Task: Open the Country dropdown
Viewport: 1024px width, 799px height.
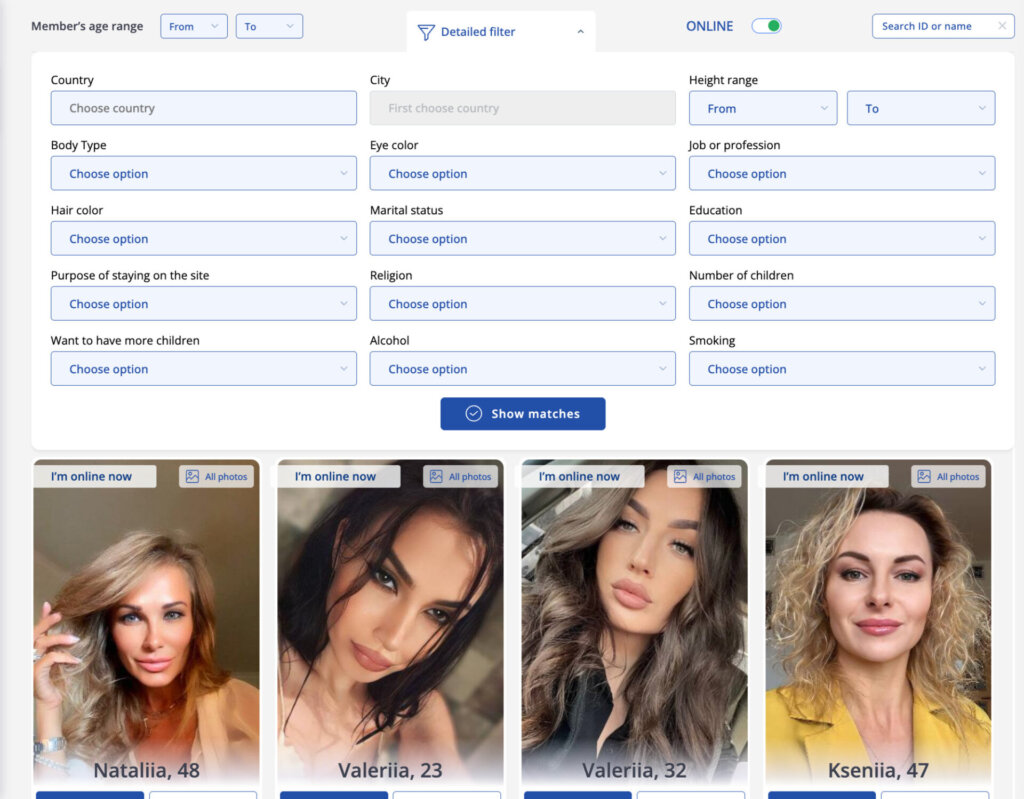Action: pos(203,107)
